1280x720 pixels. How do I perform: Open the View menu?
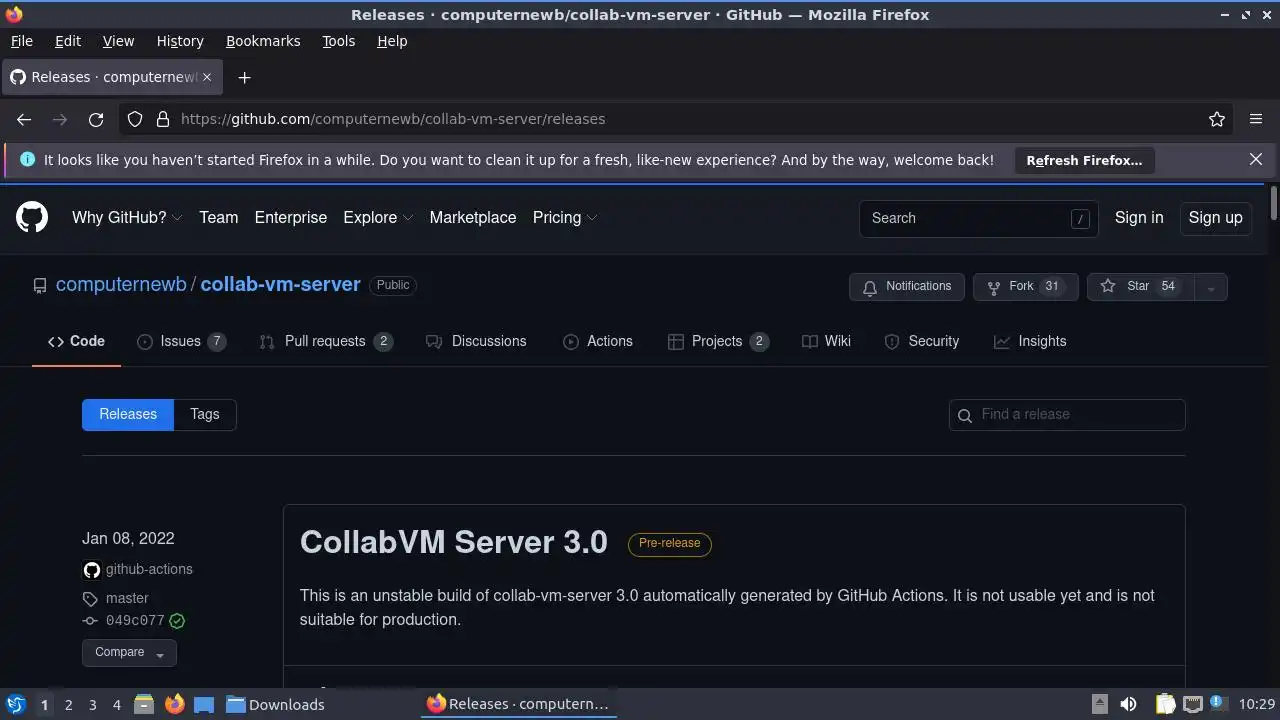point(118,41)
